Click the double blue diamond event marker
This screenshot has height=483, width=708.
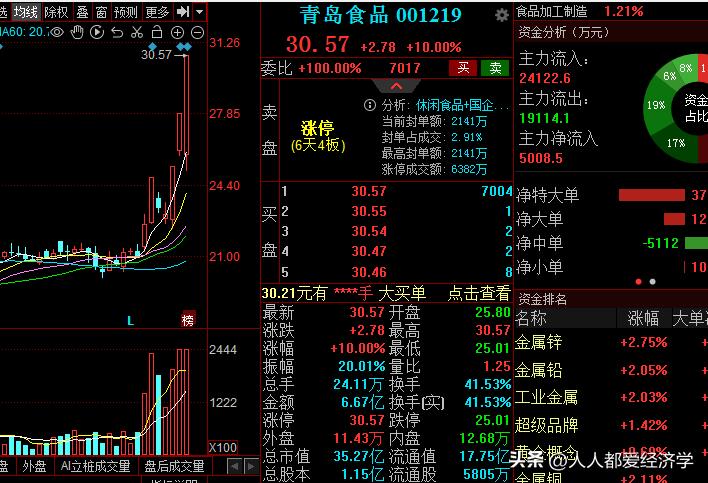[184, 46]
